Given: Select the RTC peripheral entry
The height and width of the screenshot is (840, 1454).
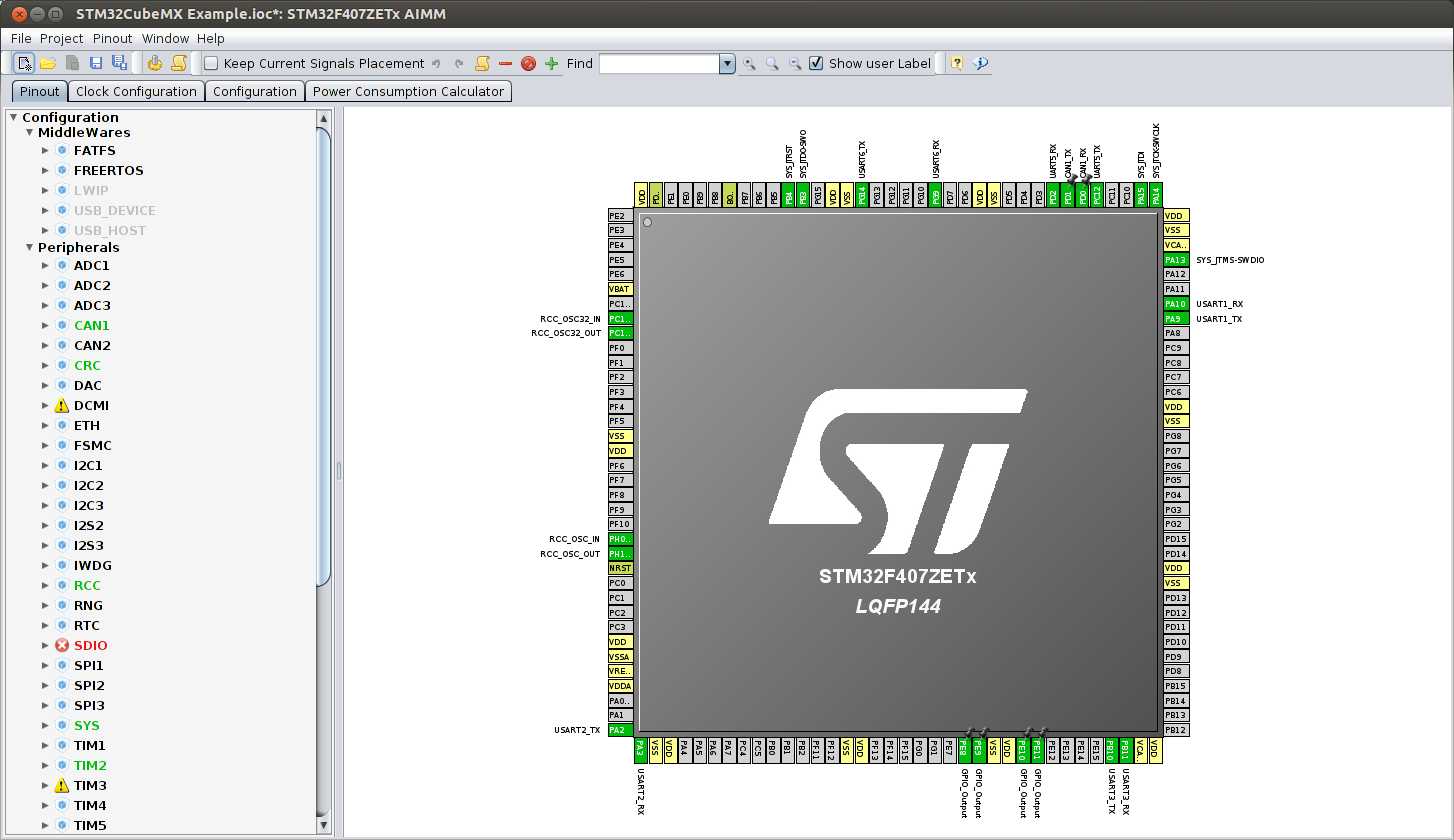Looking at the screenshot, I should tap(87, 625).
